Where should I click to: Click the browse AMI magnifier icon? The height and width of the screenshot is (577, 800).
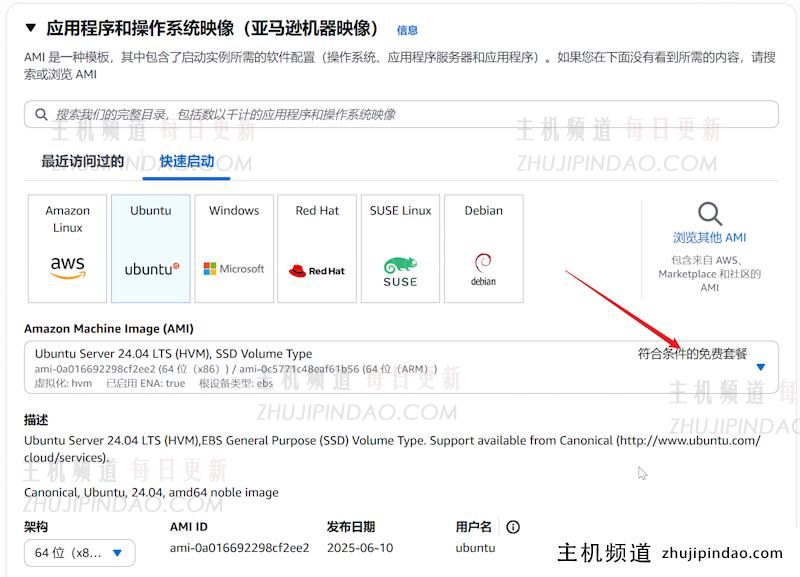(710, 214)
